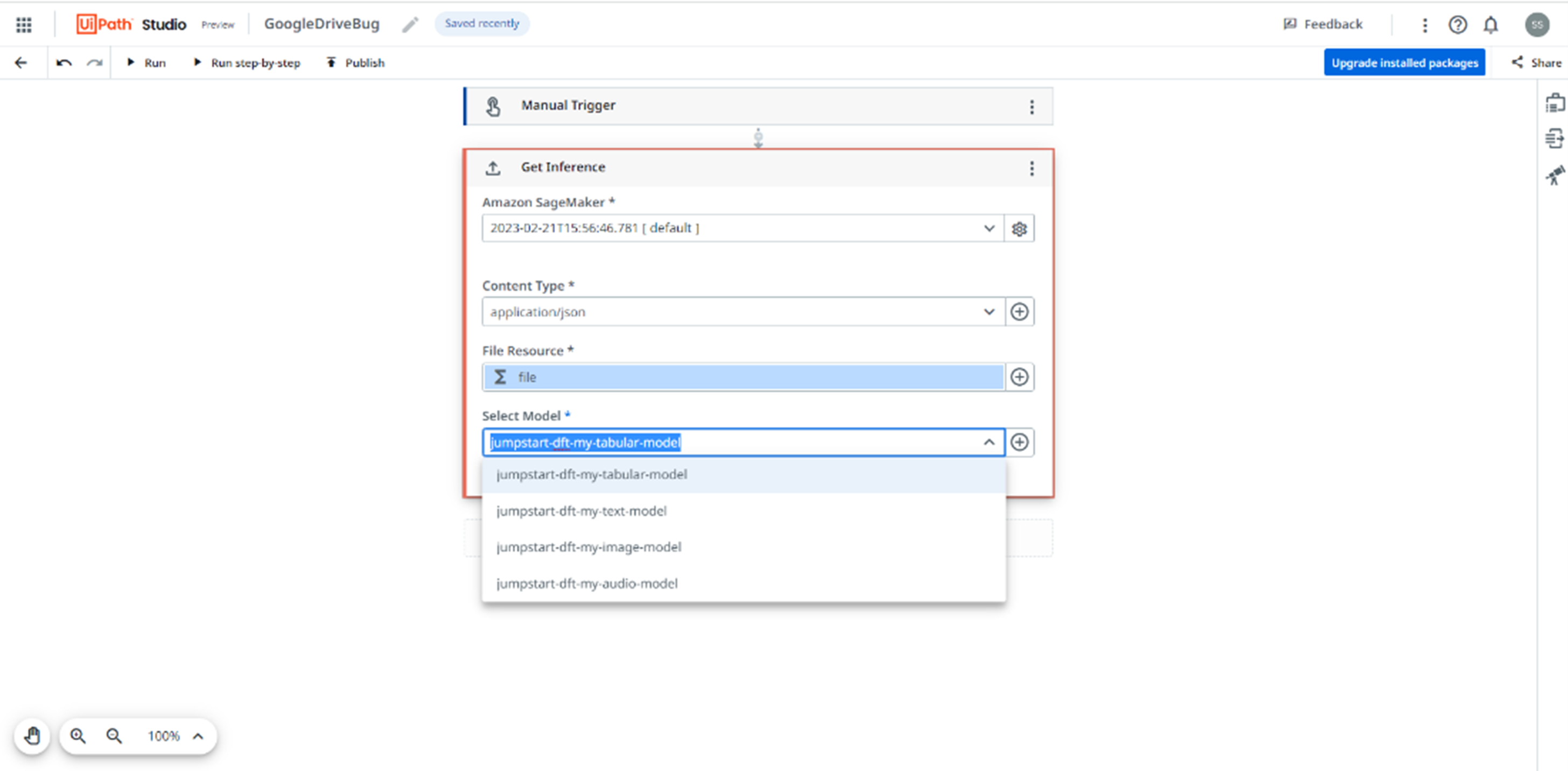Viewport: 1568px width, 771px height.
Task: Open the SS user avatar menu
Action: click(x=1537, y=24)
